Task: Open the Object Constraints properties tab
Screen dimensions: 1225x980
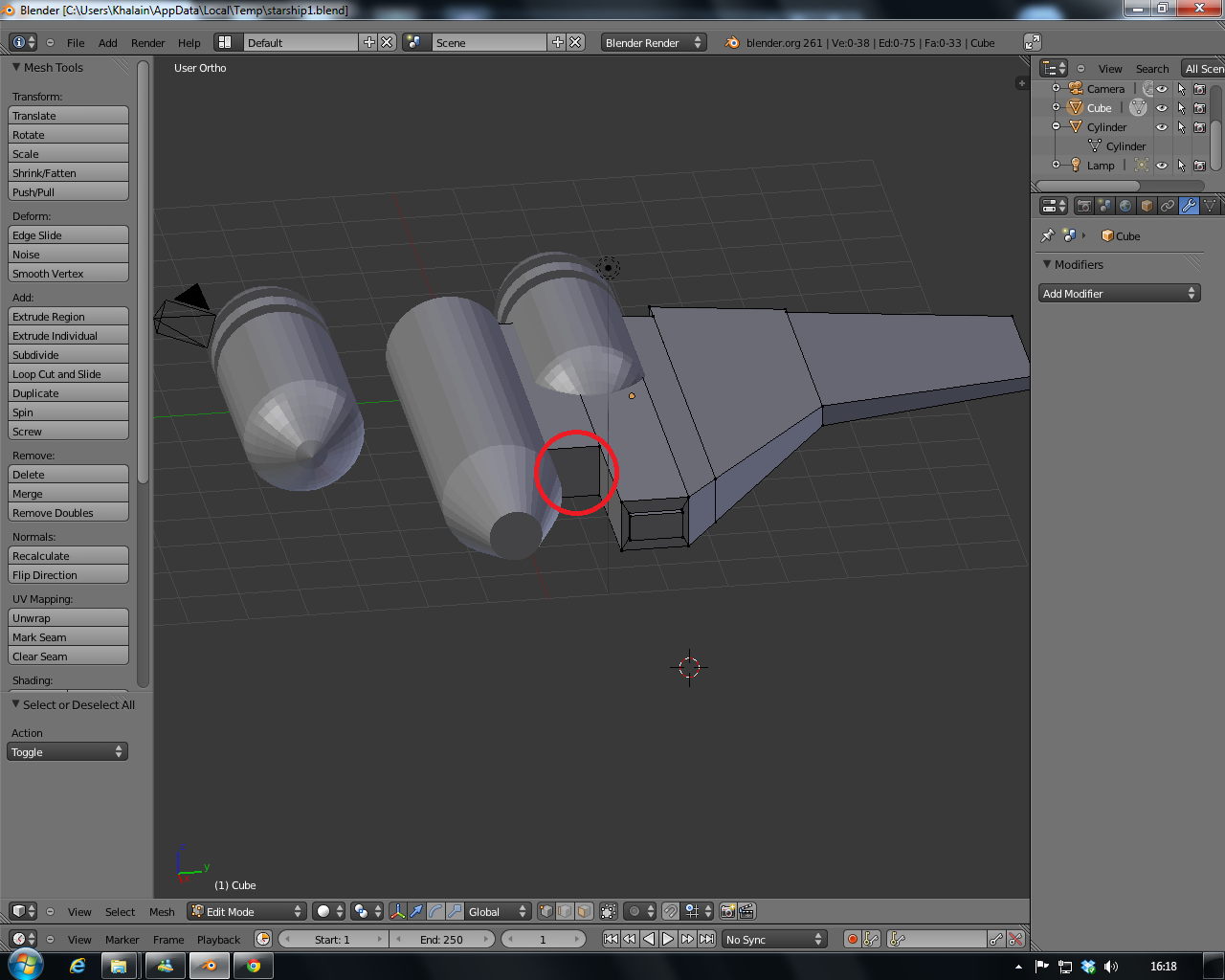Action: click(1168, 206)
